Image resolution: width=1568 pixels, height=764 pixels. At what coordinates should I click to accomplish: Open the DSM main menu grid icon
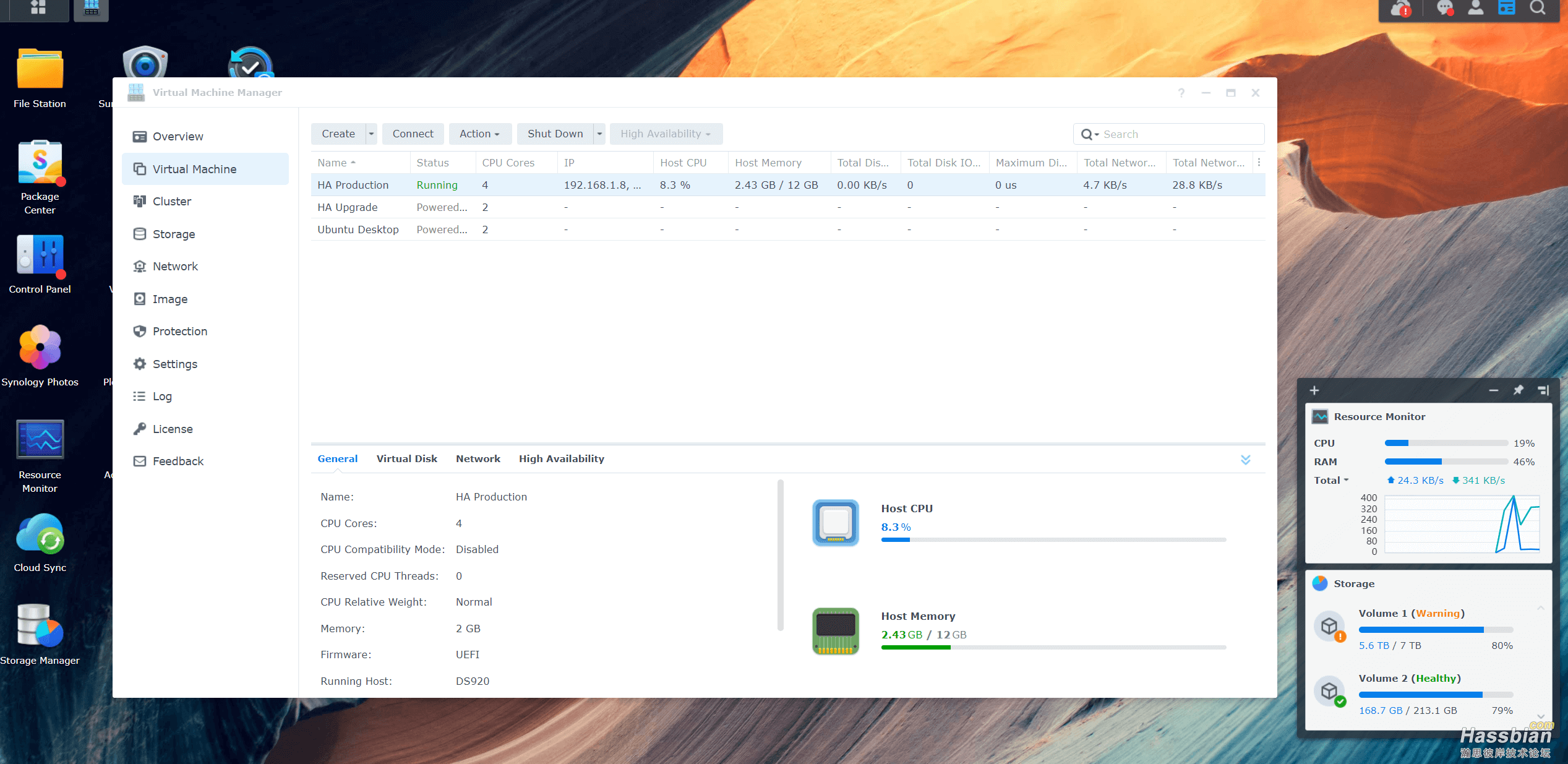tap(38, 7)
